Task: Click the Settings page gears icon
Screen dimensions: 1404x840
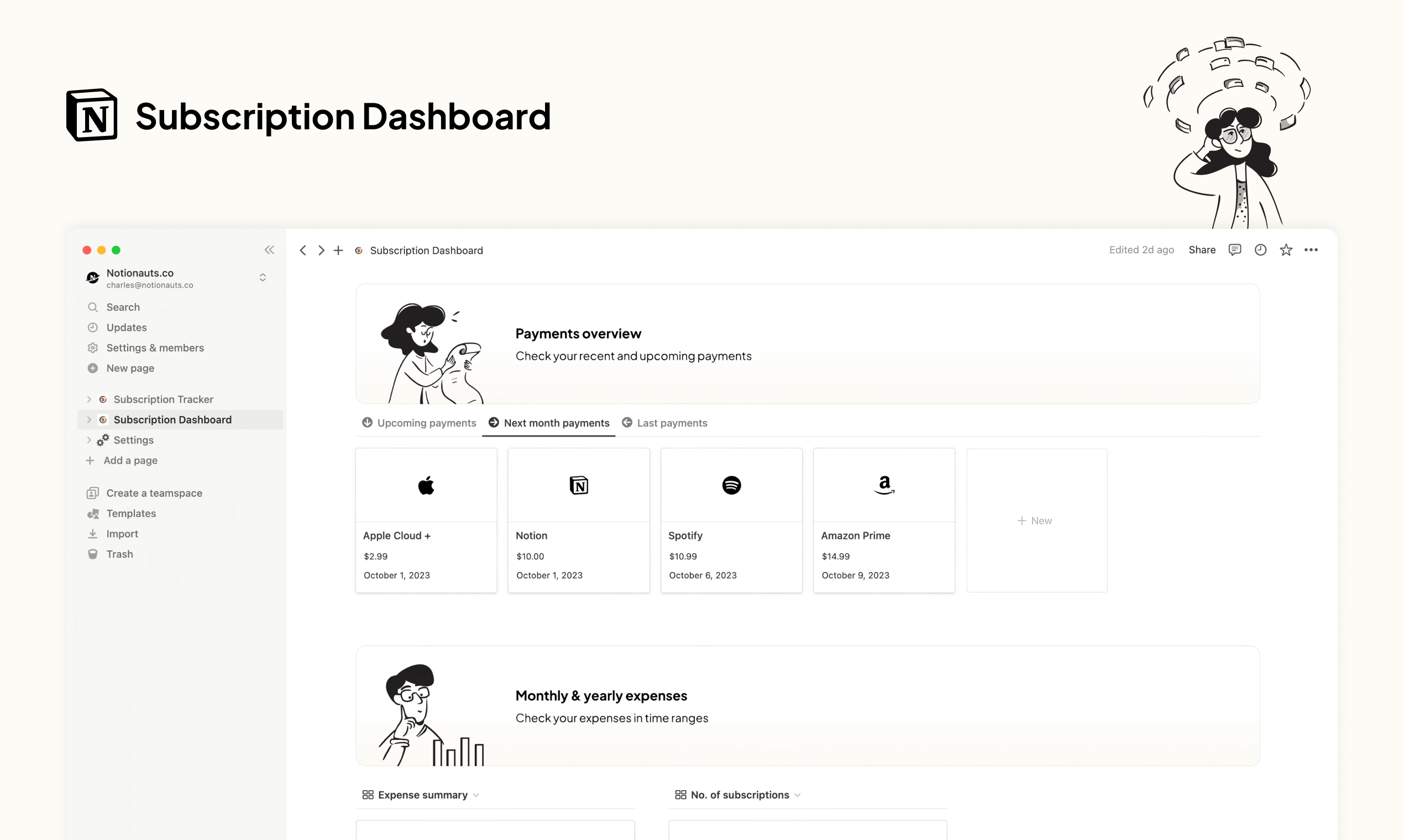Action: point(103,440)
